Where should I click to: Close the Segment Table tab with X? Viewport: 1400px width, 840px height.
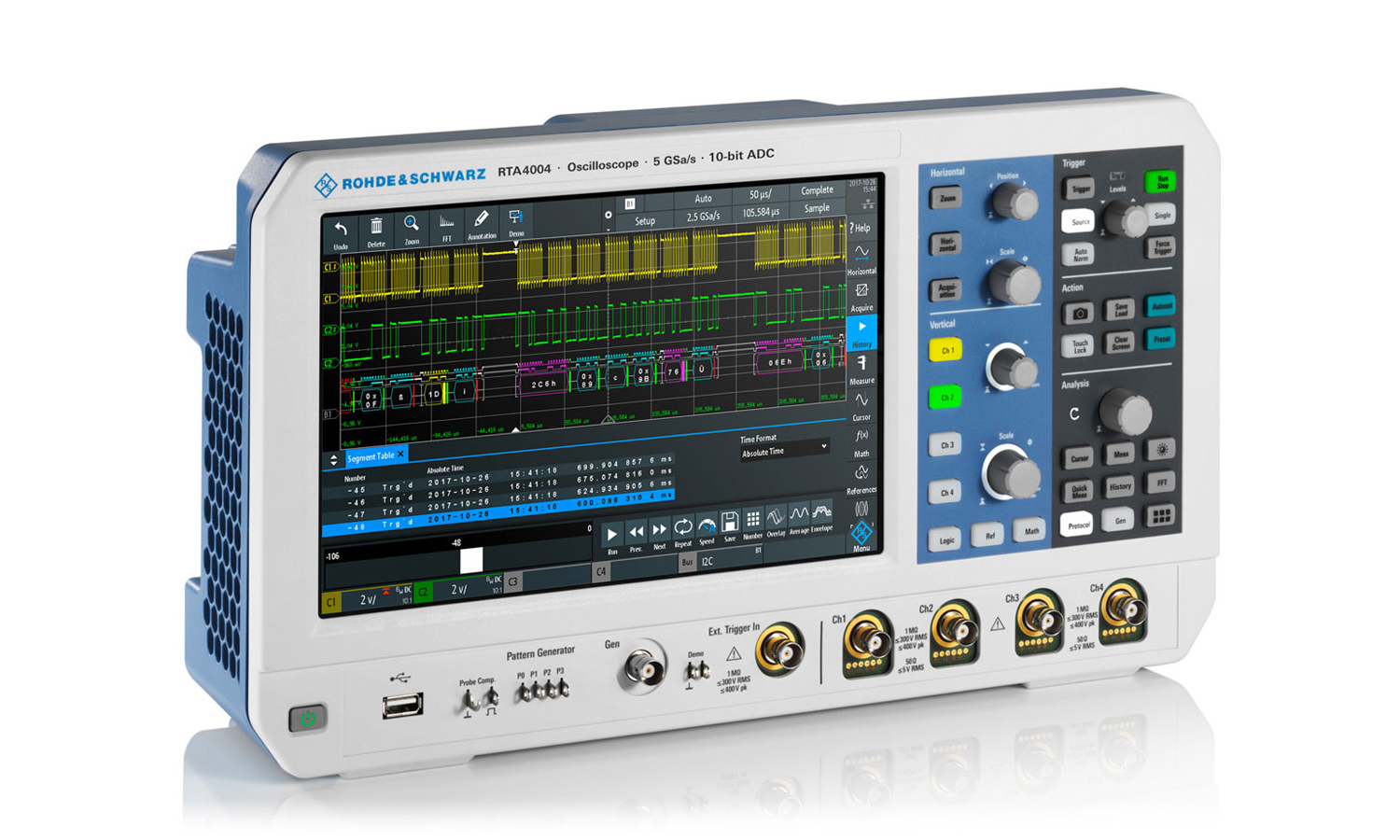tap(401, 455)
